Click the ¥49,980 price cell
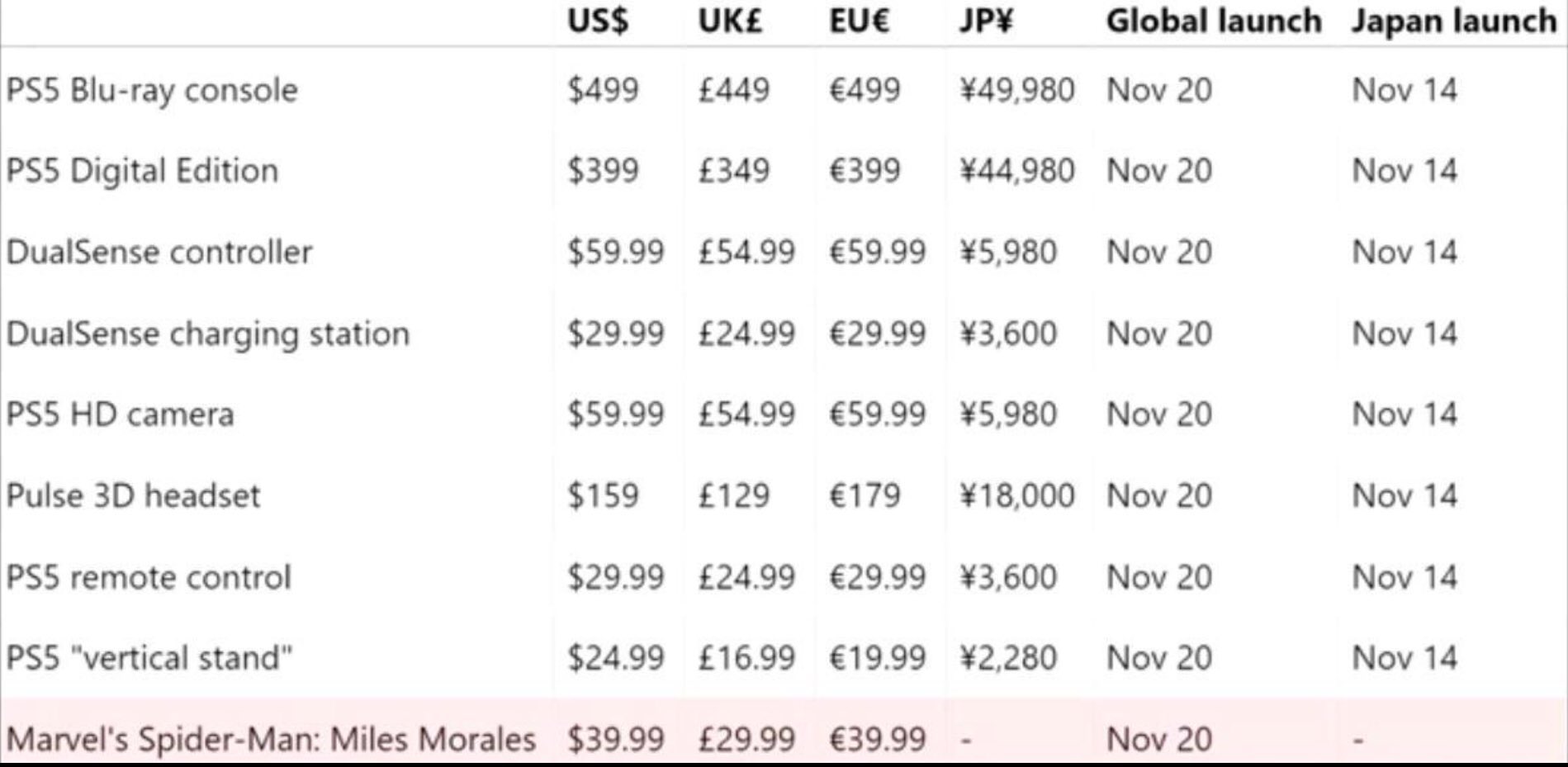Viewport: 1568px width, 767px height. pyautogui.click(x=1016, y=90)
